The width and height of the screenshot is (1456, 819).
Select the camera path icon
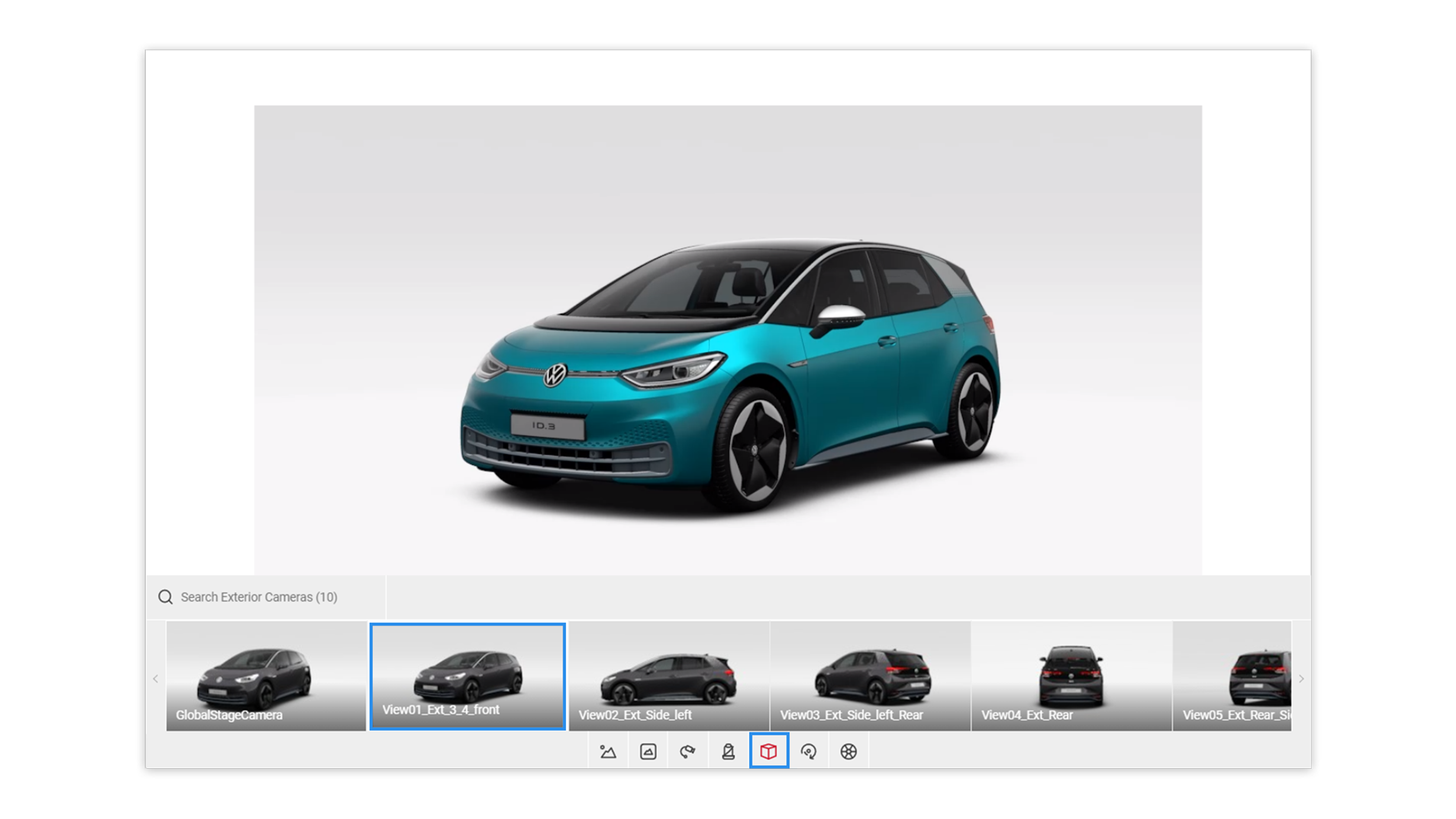pos(688,751)
